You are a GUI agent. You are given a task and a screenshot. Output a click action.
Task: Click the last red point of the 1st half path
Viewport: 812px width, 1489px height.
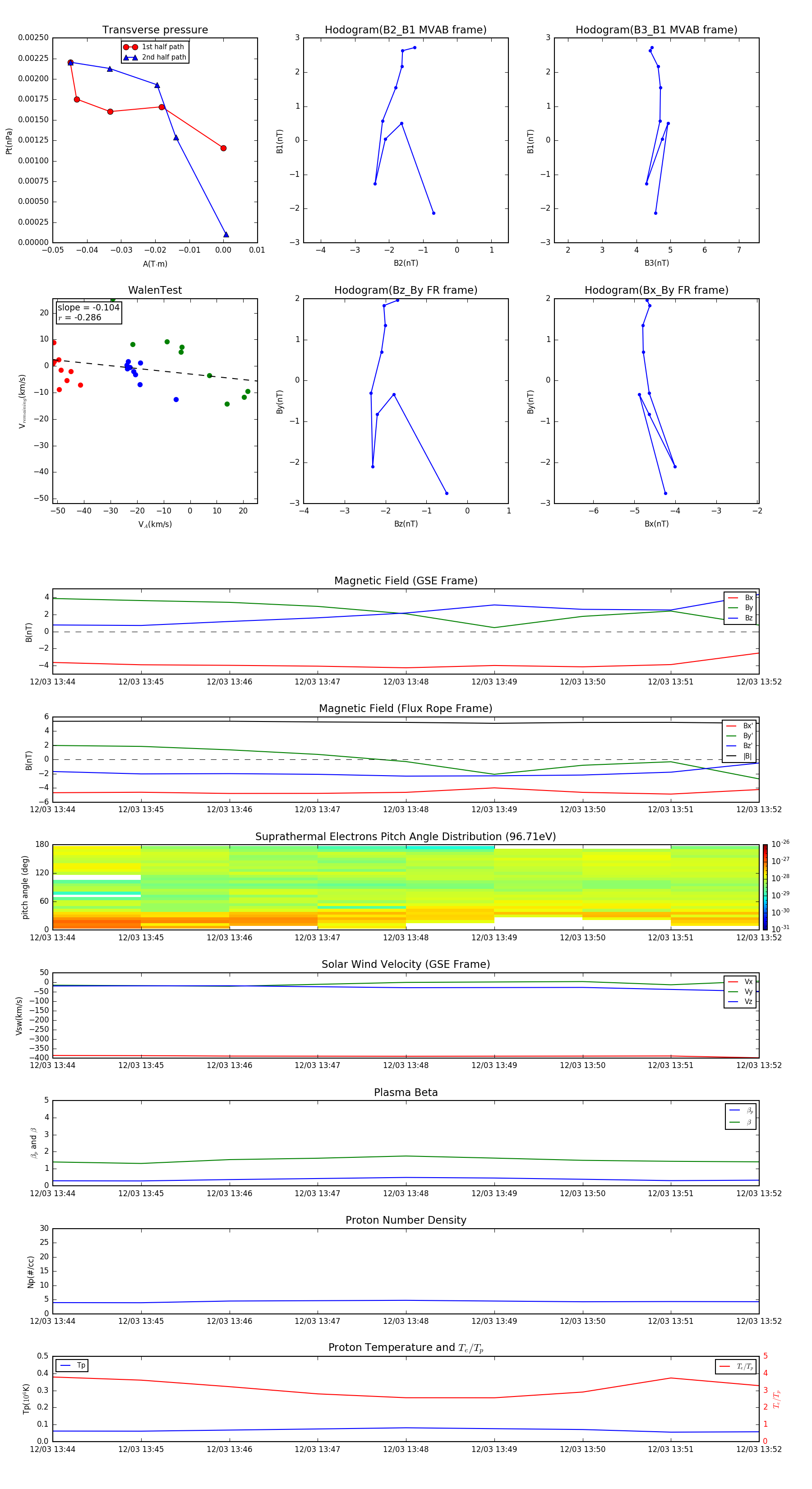(x=223, y=148)
